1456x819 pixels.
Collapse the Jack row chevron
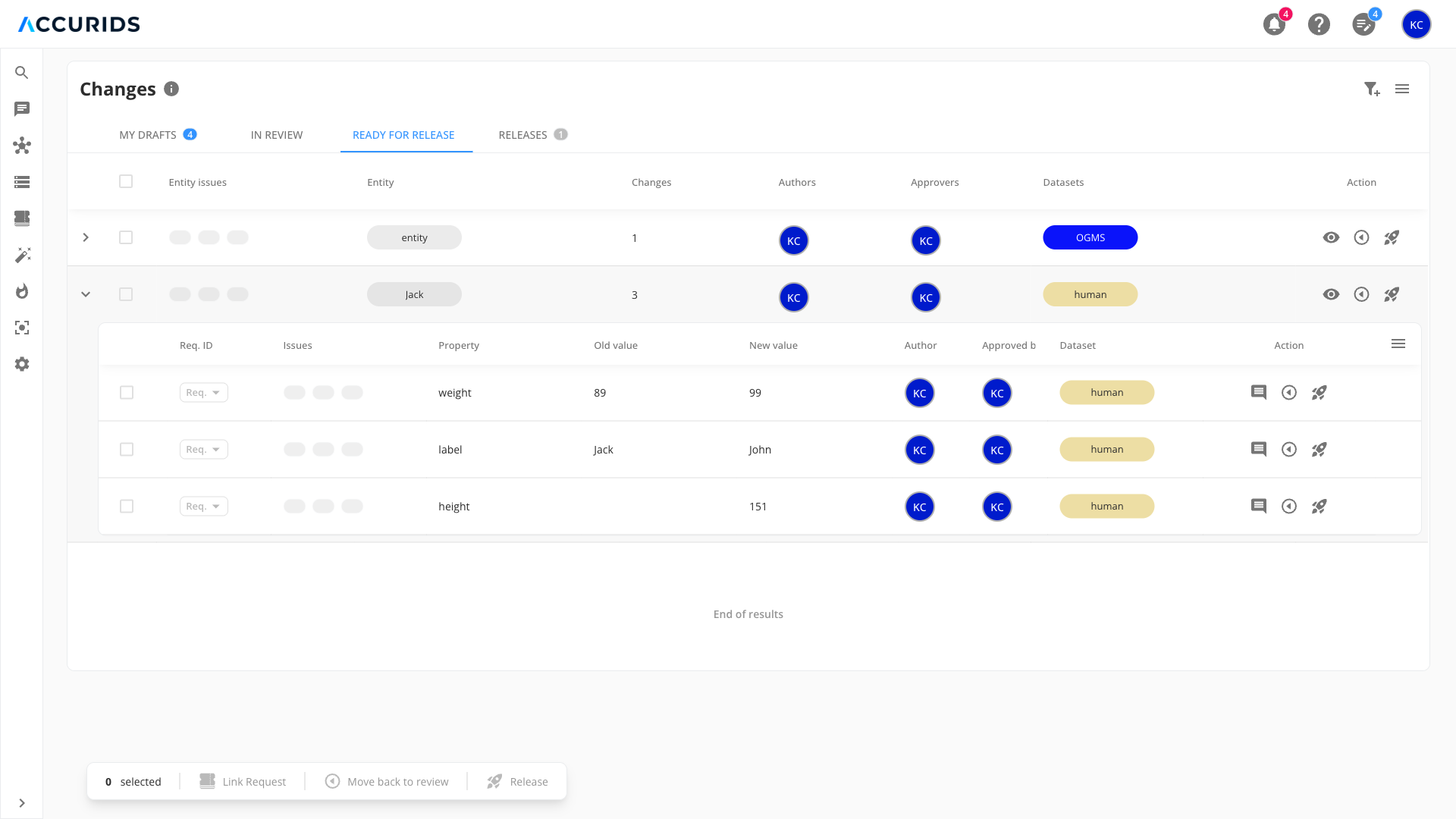(86, 294)
